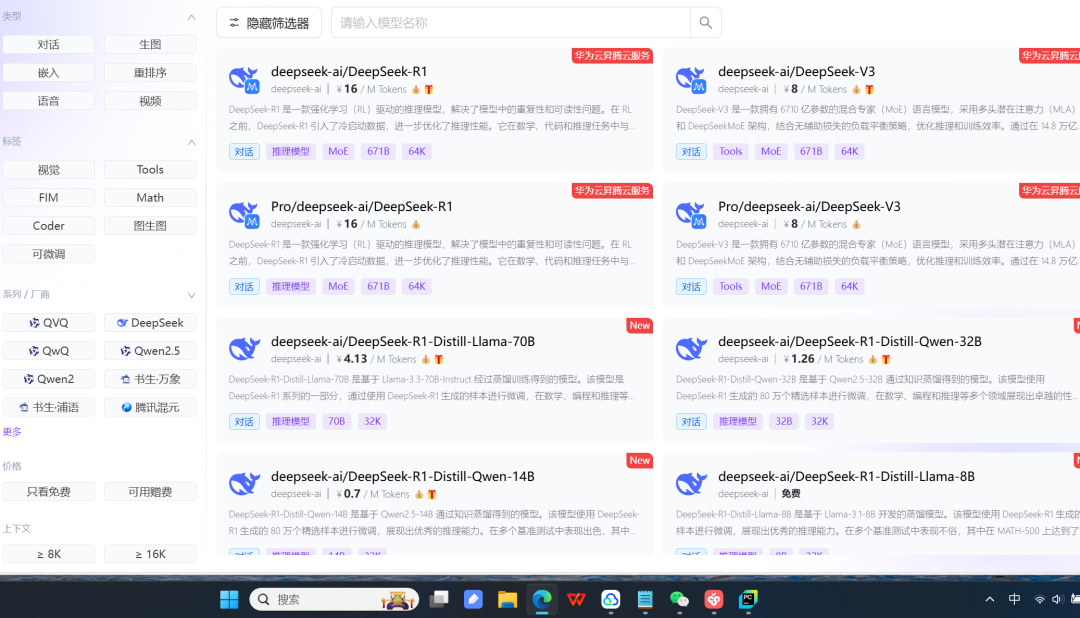
Task: Toggle the 系列 / 厂商 section chevron
Action: [x=191, y=295]
